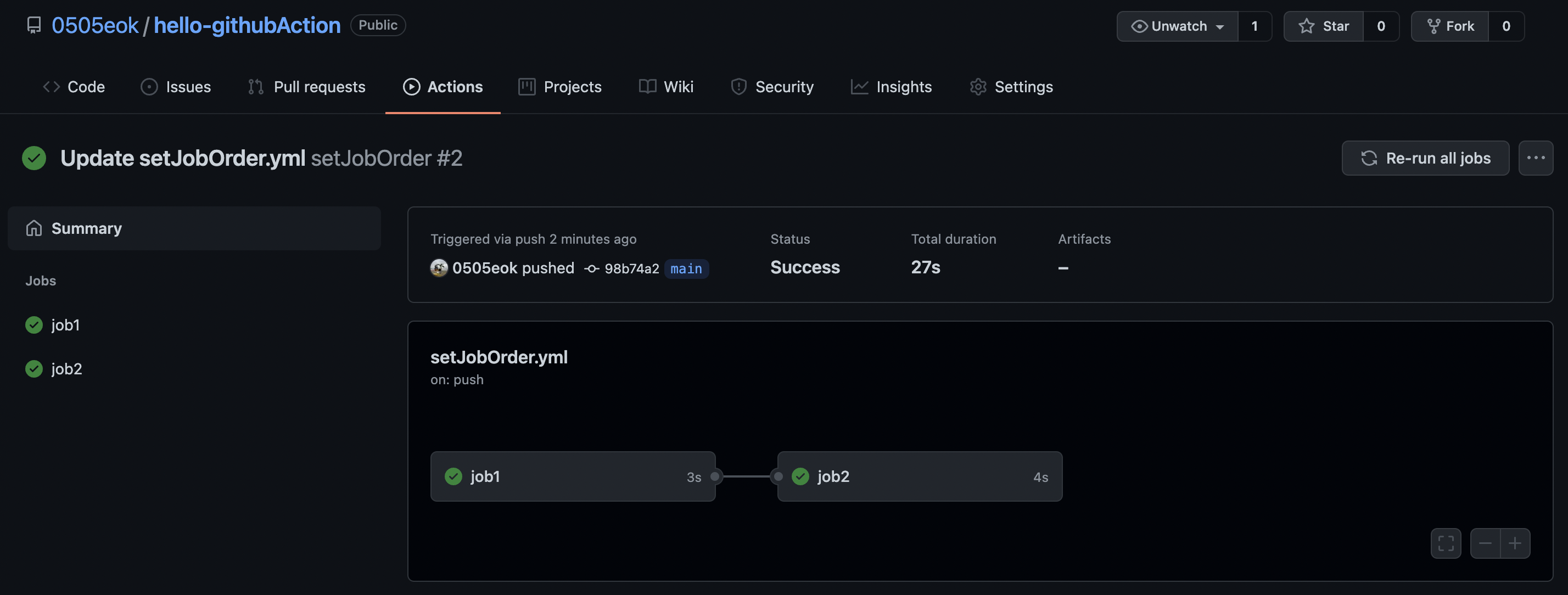Click the setJobOrder.yml workflow file title

point(499,357)
